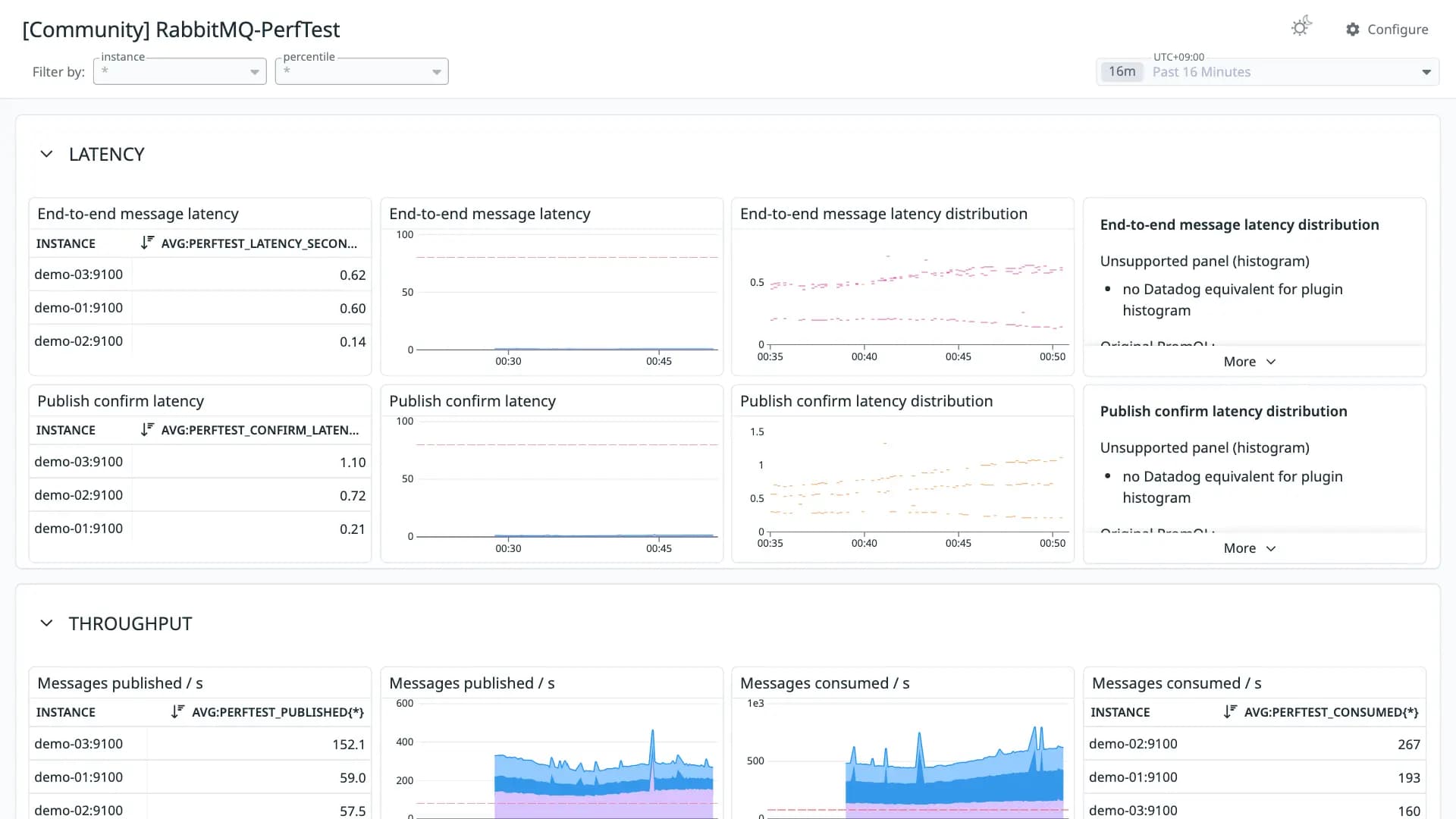Click the 0.21 confirm latency value
The height and width of the screenshot is (819, 1456).
(x=353, y=529)
